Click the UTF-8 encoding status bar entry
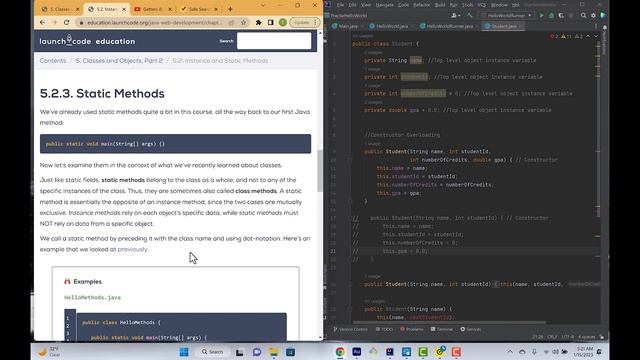The image size is (640, 360). [x=567, y=337]
